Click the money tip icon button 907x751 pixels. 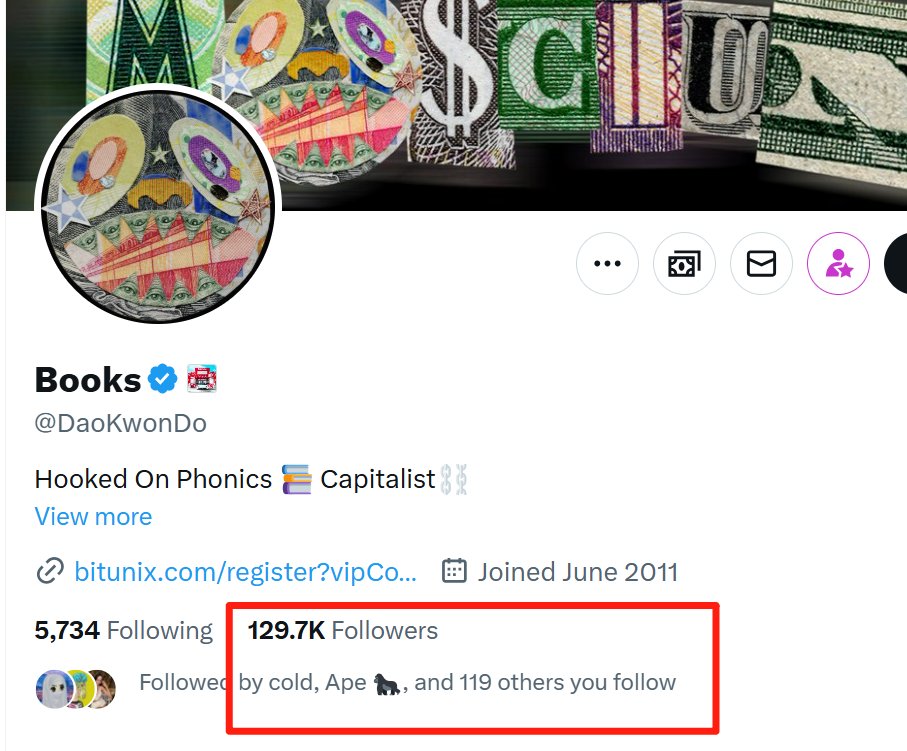[x=684, y=264]
